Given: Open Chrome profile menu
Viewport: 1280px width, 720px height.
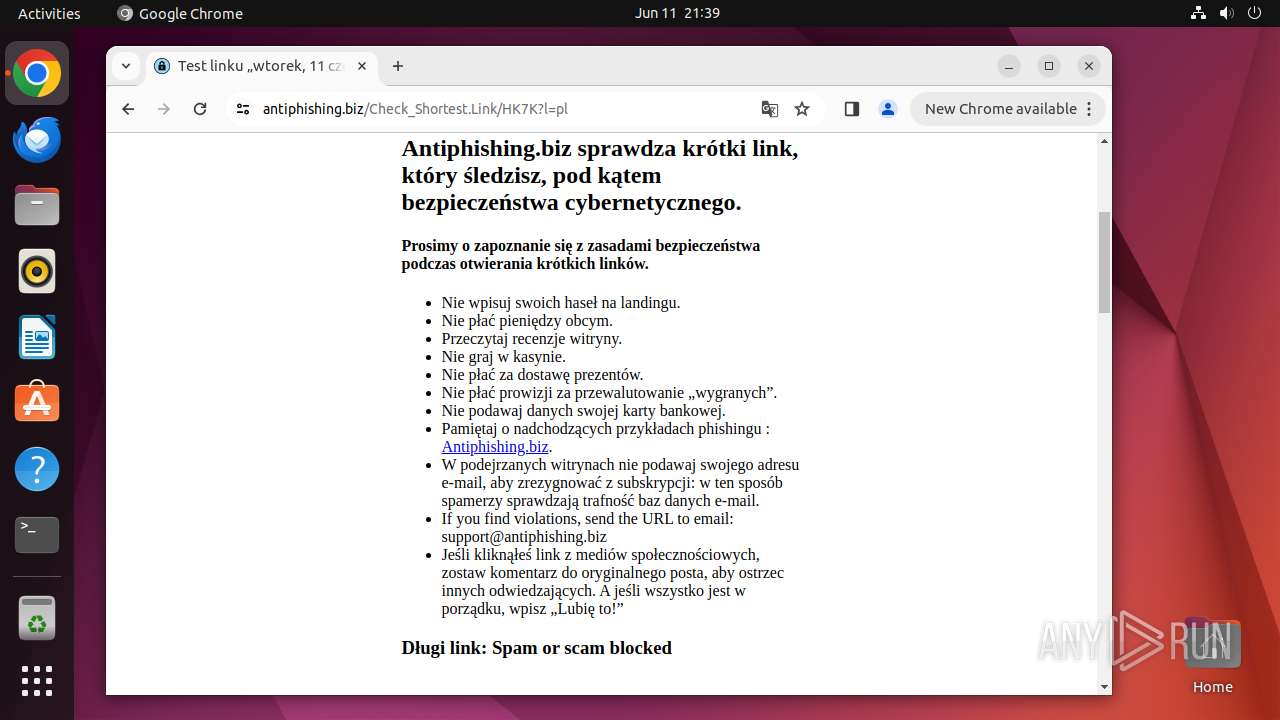Looking at the screenshot, I should [888, 109].
